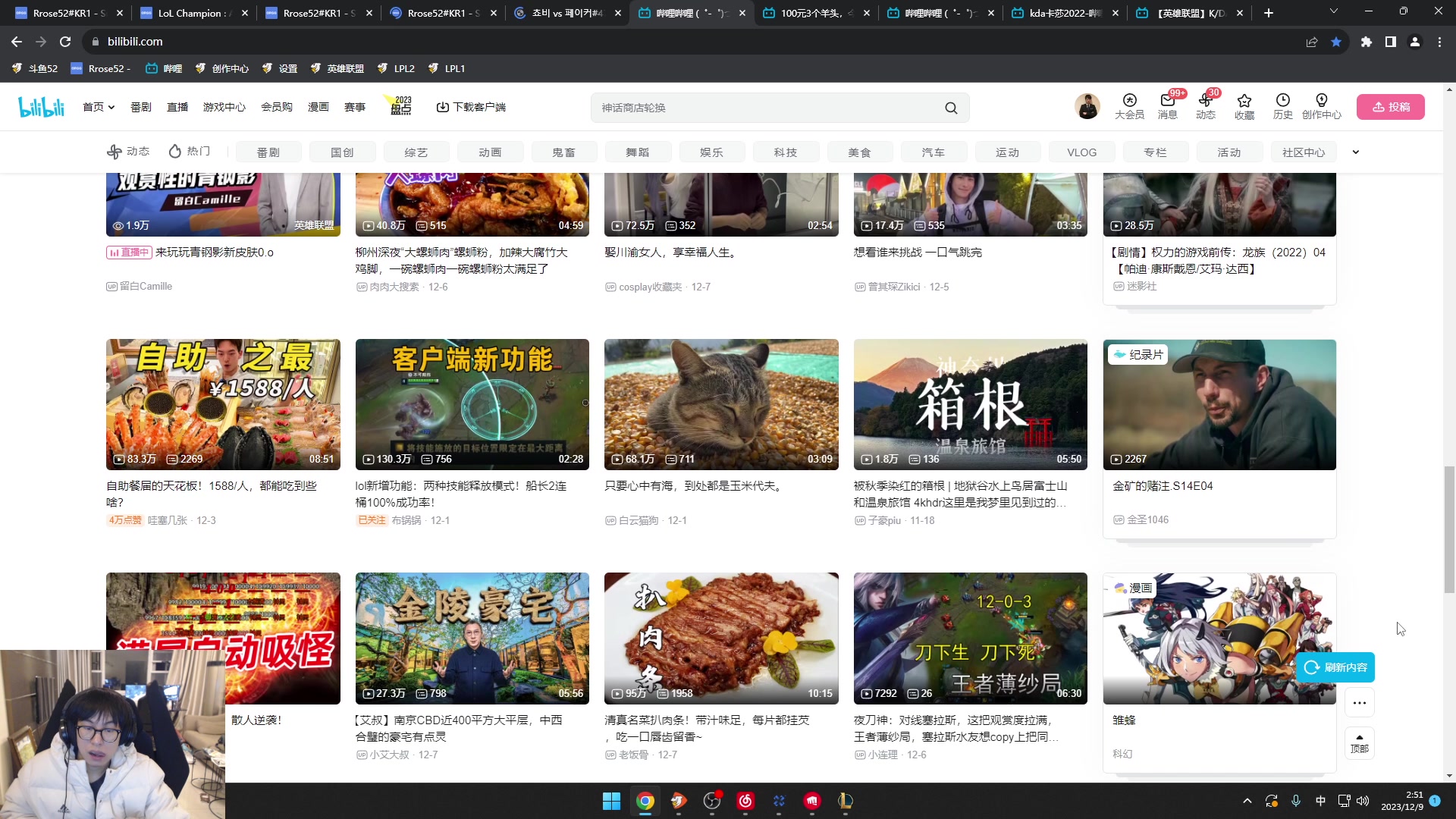The image size is (1456, 819).
Task: Open 漫画 header menu item
Action: (x=318, y=107)
